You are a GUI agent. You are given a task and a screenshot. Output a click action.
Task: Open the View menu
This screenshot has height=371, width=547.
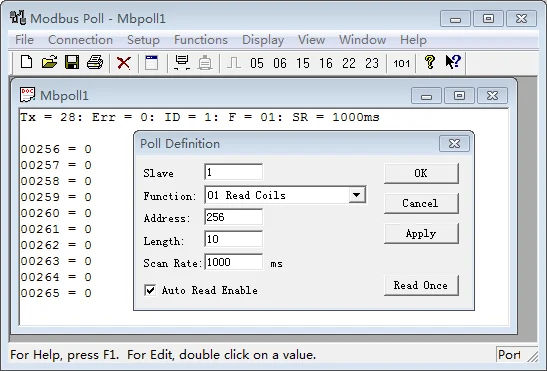(311, 40)
